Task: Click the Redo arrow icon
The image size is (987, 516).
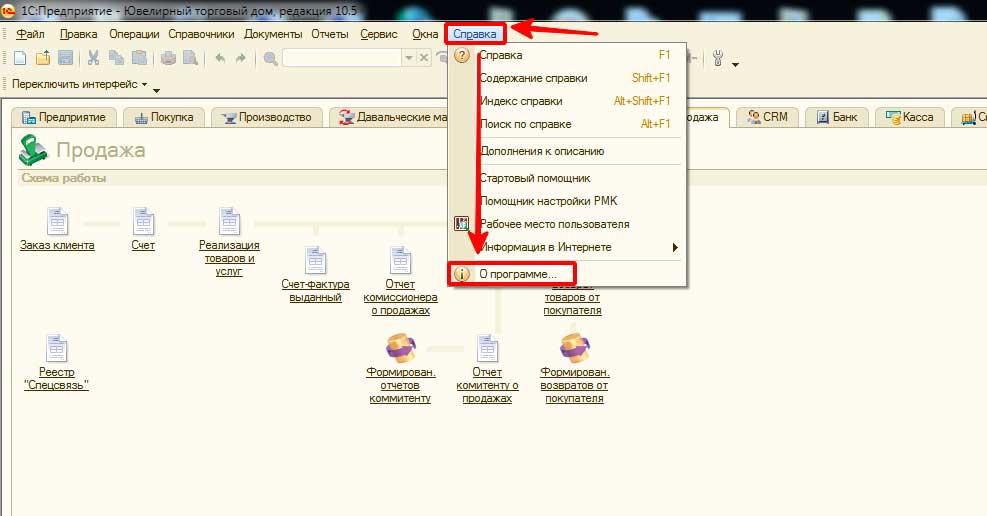Action: click(x=240, y=59)
